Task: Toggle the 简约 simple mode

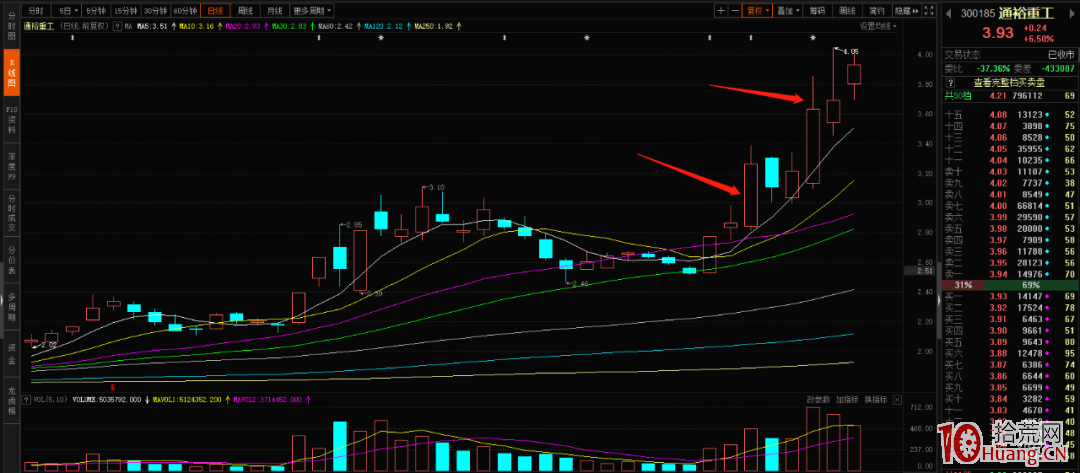Action: 876,10
